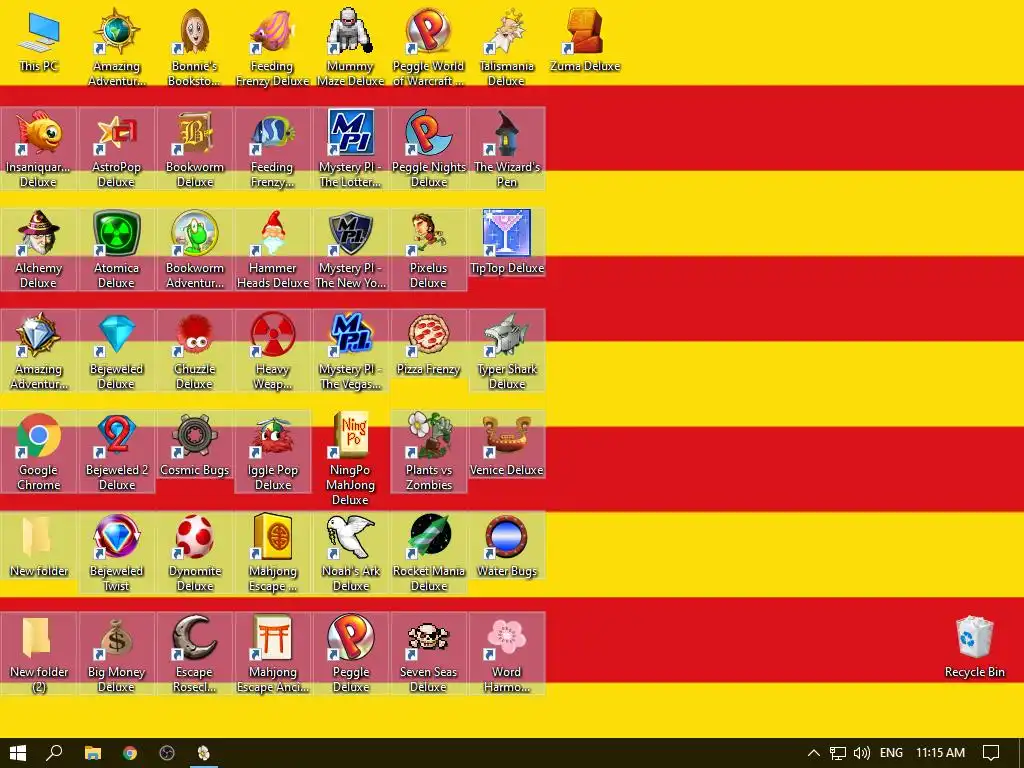Open the Windows Start menu

18,753
